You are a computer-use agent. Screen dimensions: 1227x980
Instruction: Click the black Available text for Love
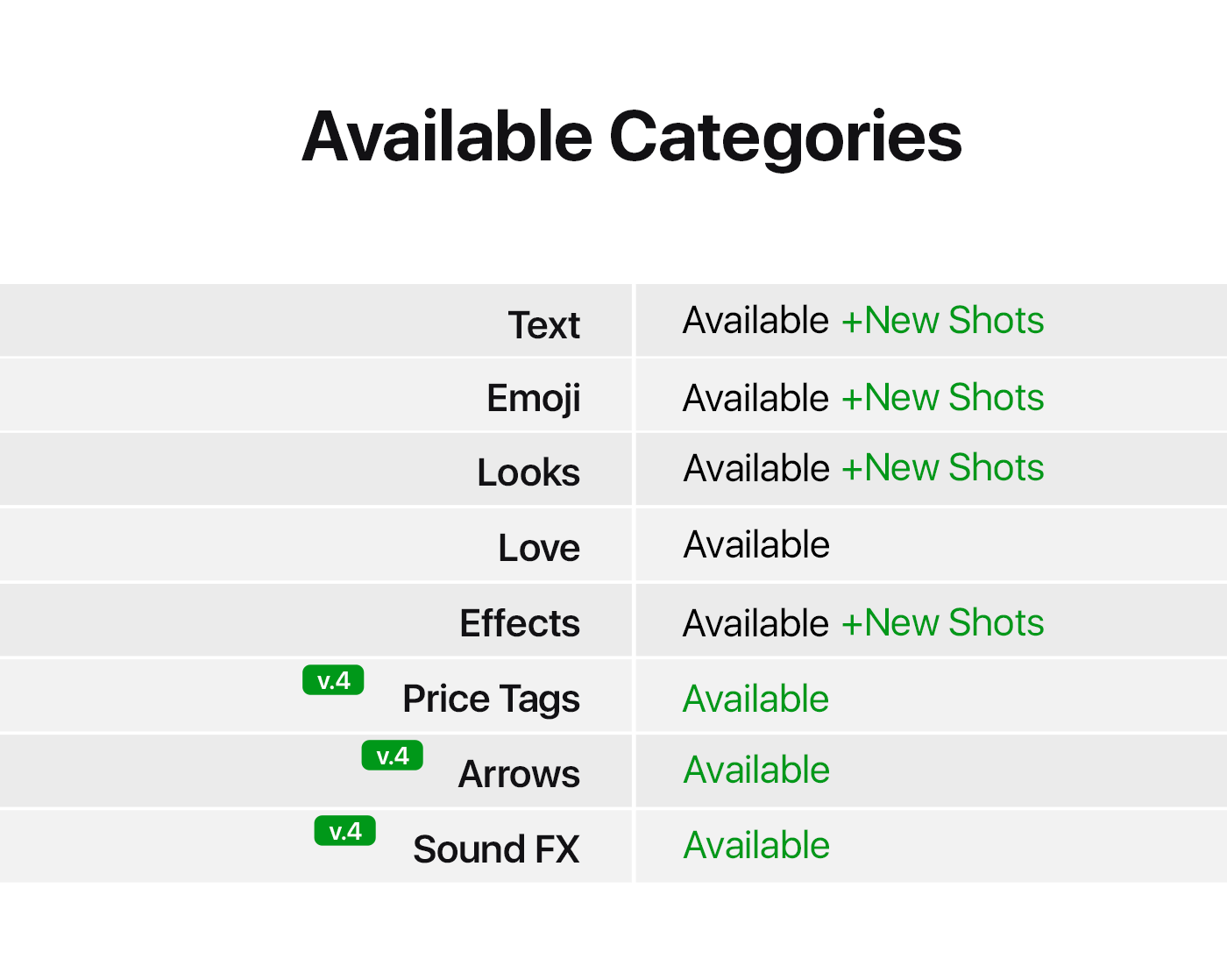[756, 544]
